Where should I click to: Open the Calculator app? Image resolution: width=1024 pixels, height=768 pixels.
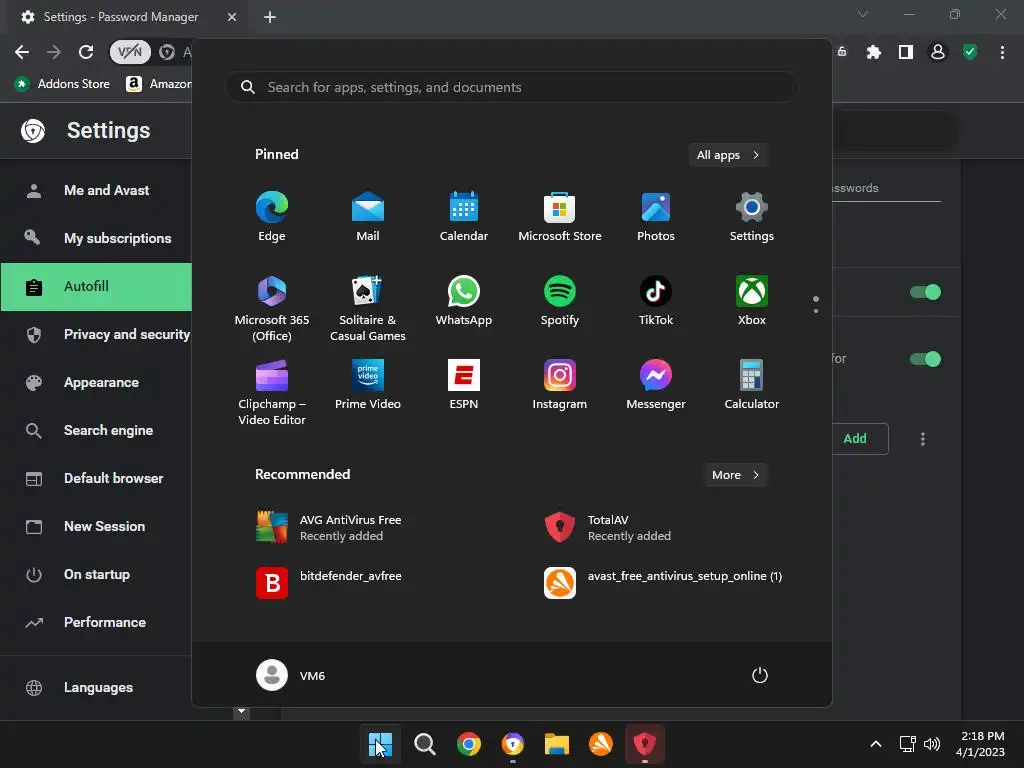(x=752, y=385)
